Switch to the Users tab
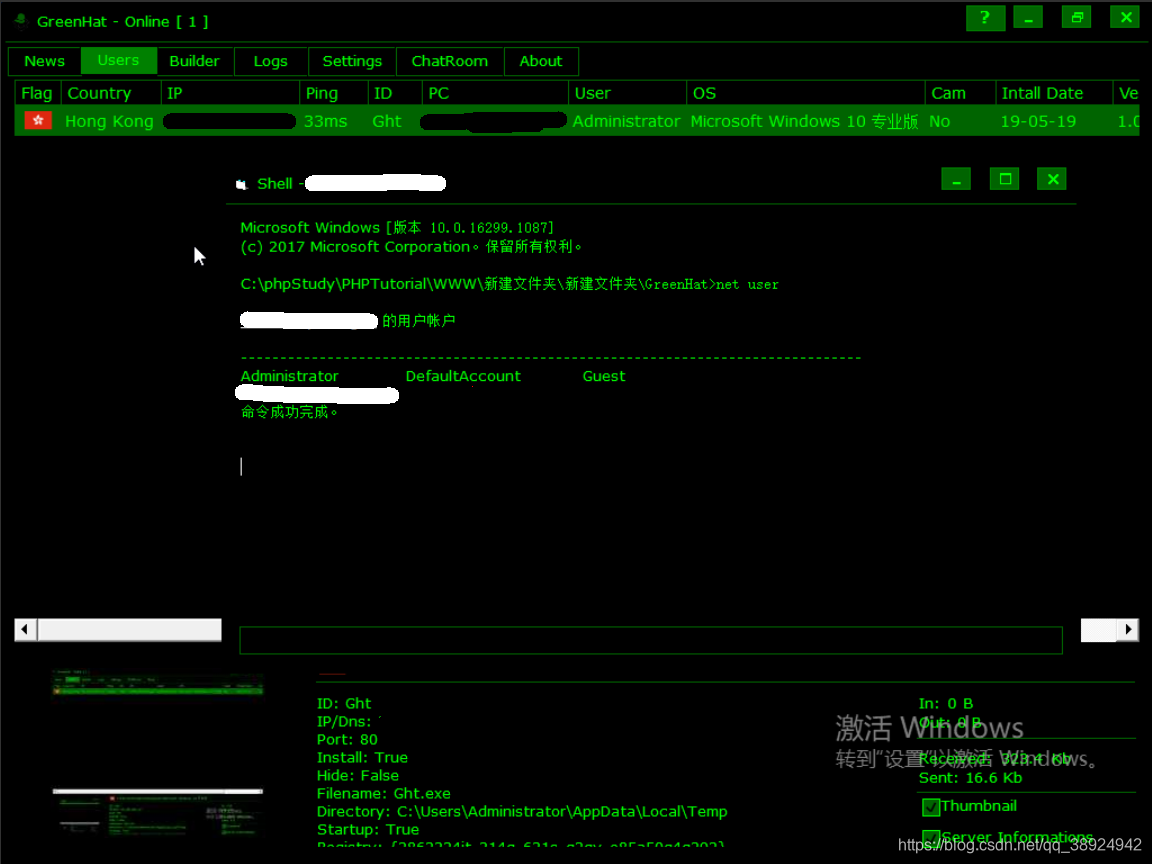The image size is (1152, 864). click(x=118, y=60)
